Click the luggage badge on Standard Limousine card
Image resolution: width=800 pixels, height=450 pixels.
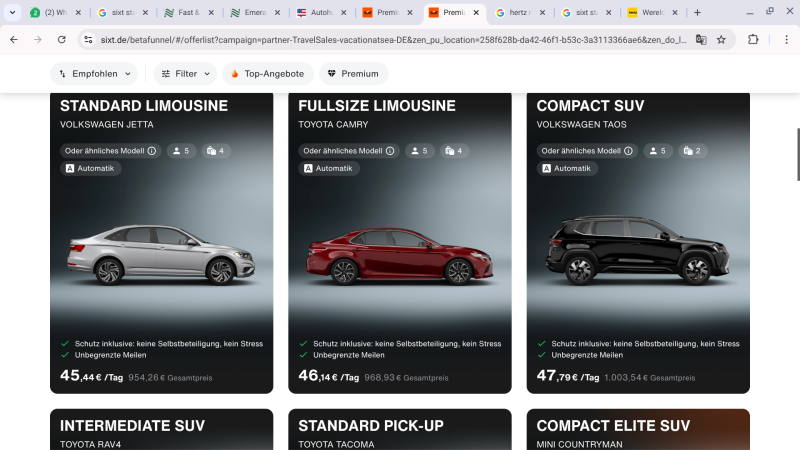[216, 151]
